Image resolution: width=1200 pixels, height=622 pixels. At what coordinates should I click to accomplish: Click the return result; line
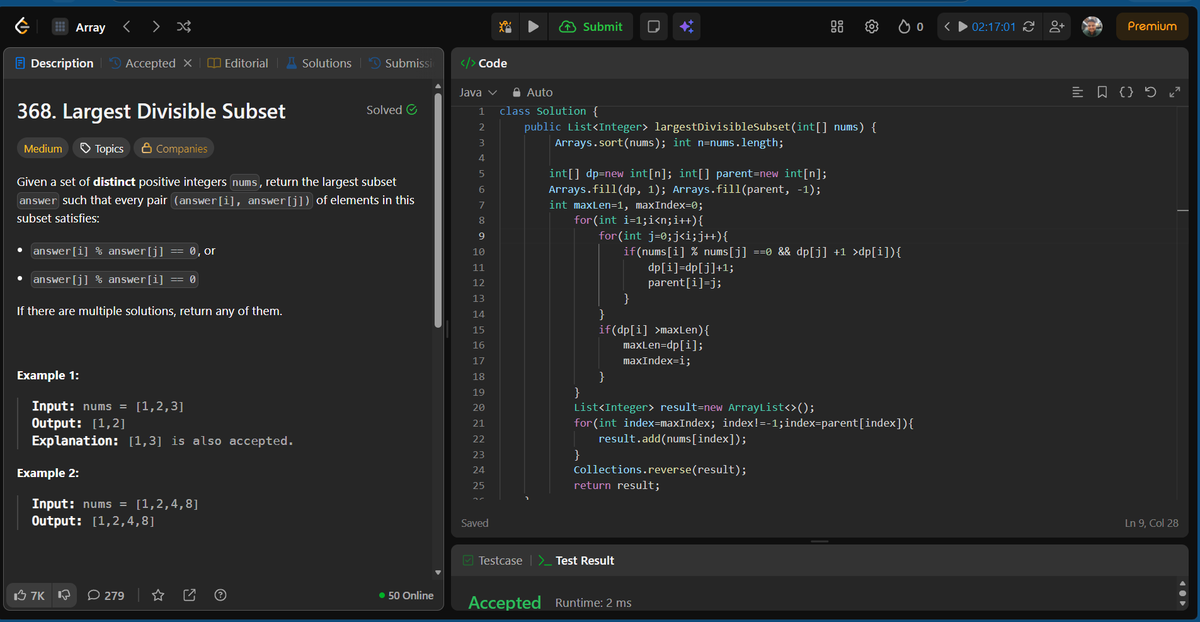pos(616,485)
